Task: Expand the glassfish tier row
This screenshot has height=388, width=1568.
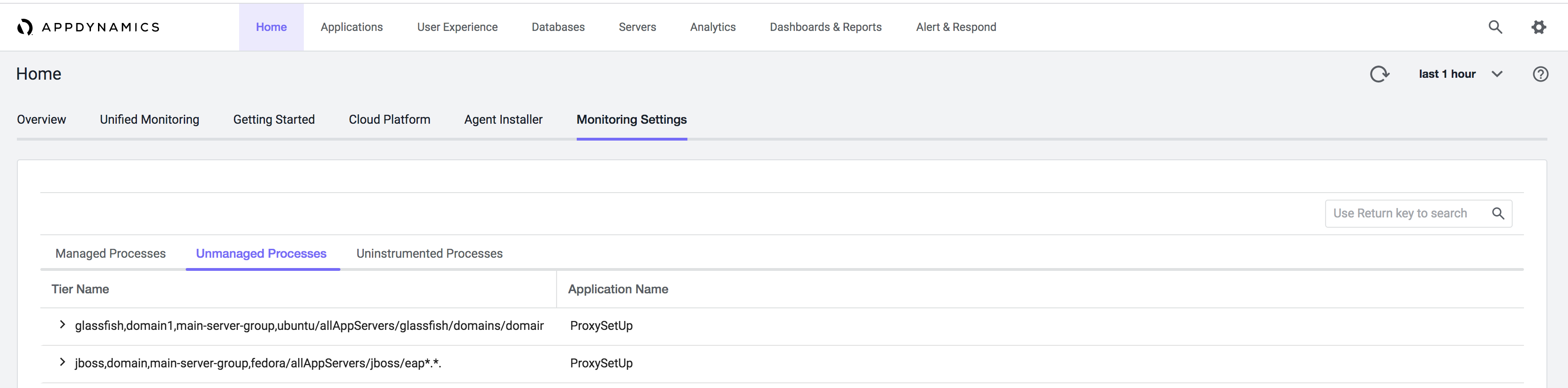Action: [x=62, y=325]
